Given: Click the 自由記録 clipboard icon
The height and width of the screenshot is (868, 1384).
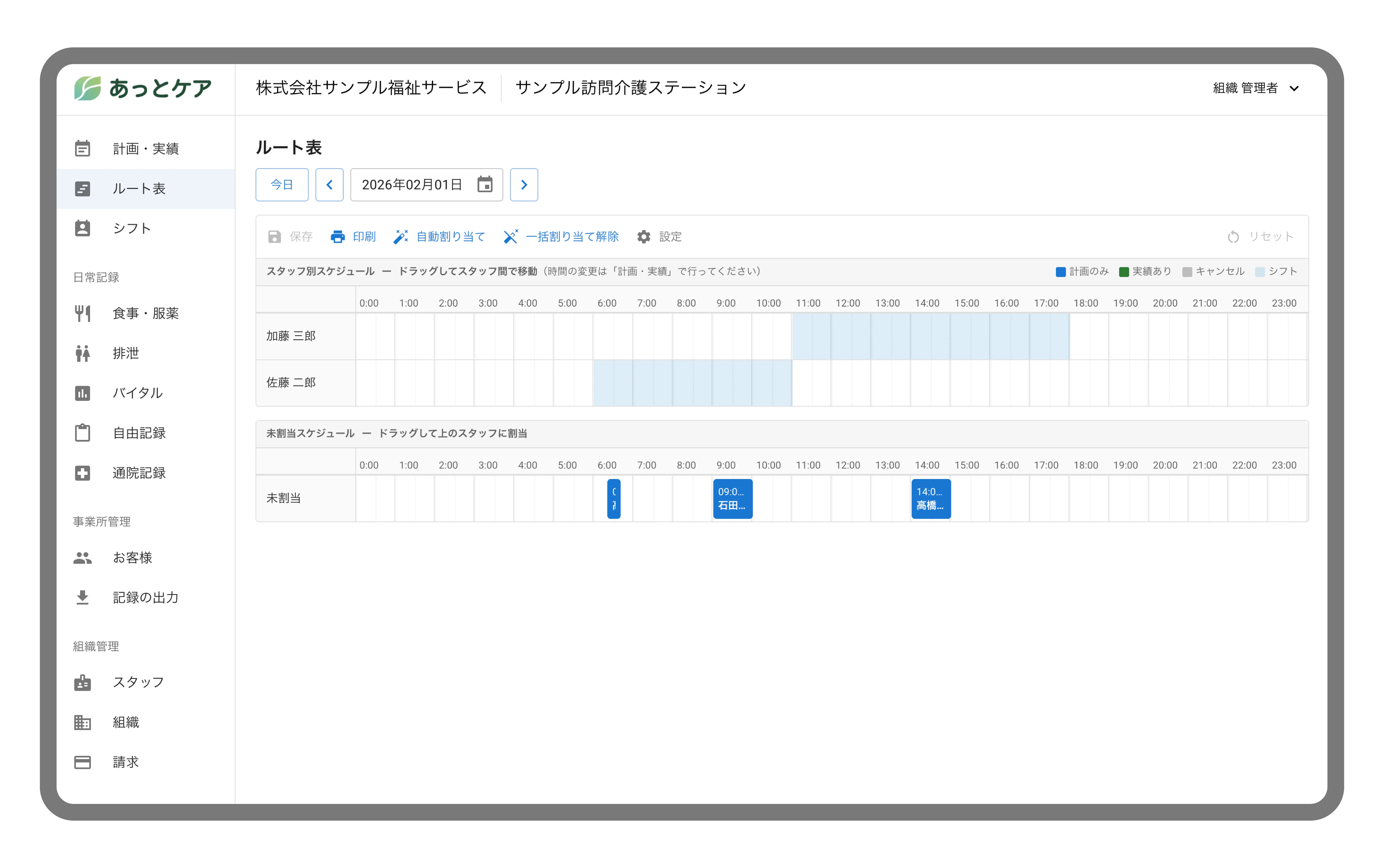Looking at the screenshot, I should [83, 433].
